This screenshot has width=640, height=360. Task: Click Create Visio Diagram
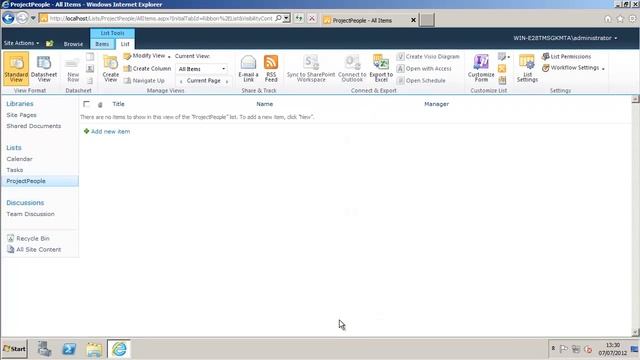[x=428, y=56]
